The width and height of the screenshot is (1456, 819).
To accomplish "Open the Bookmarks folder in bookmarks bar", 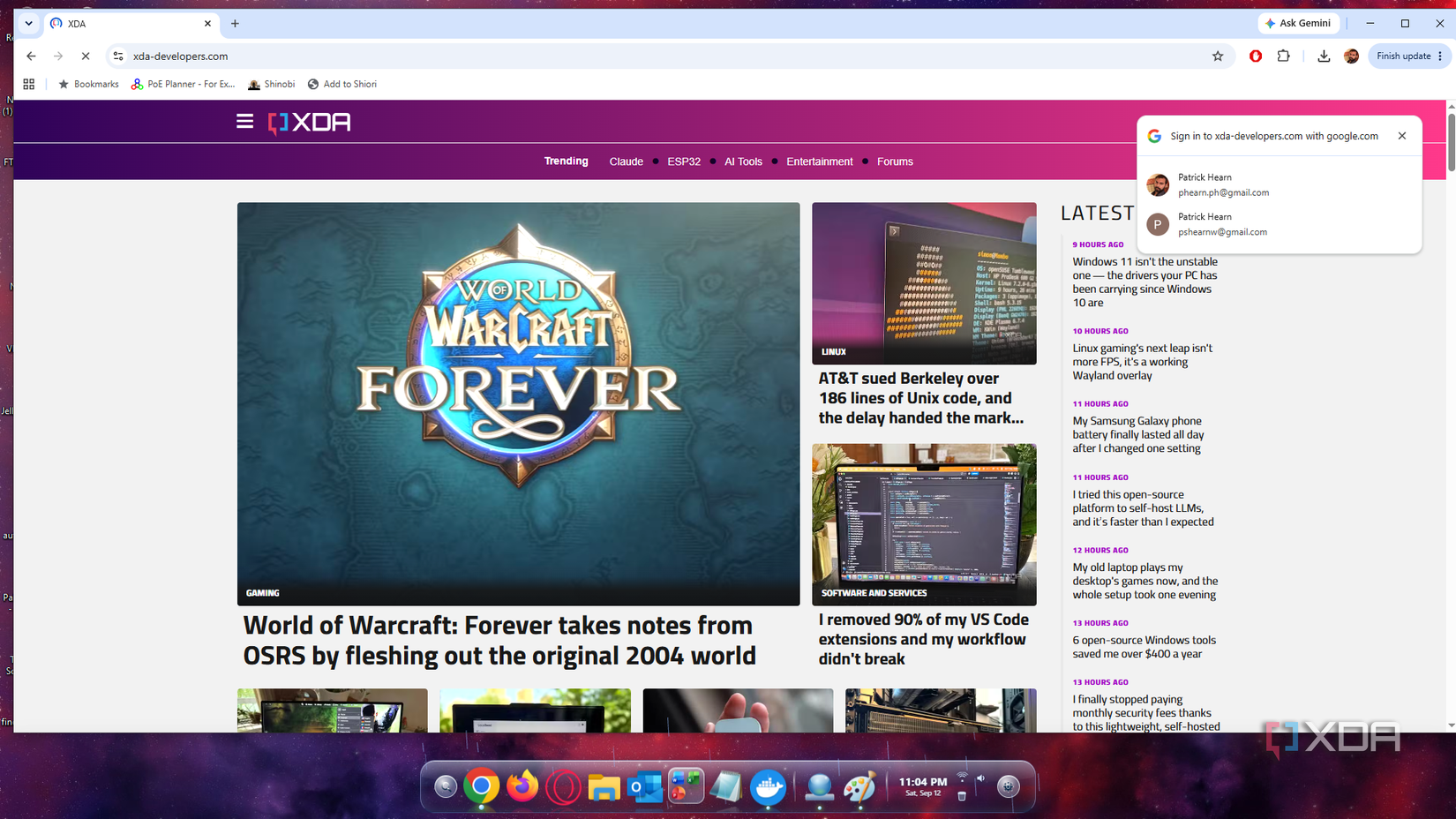I will click(88, 84).
